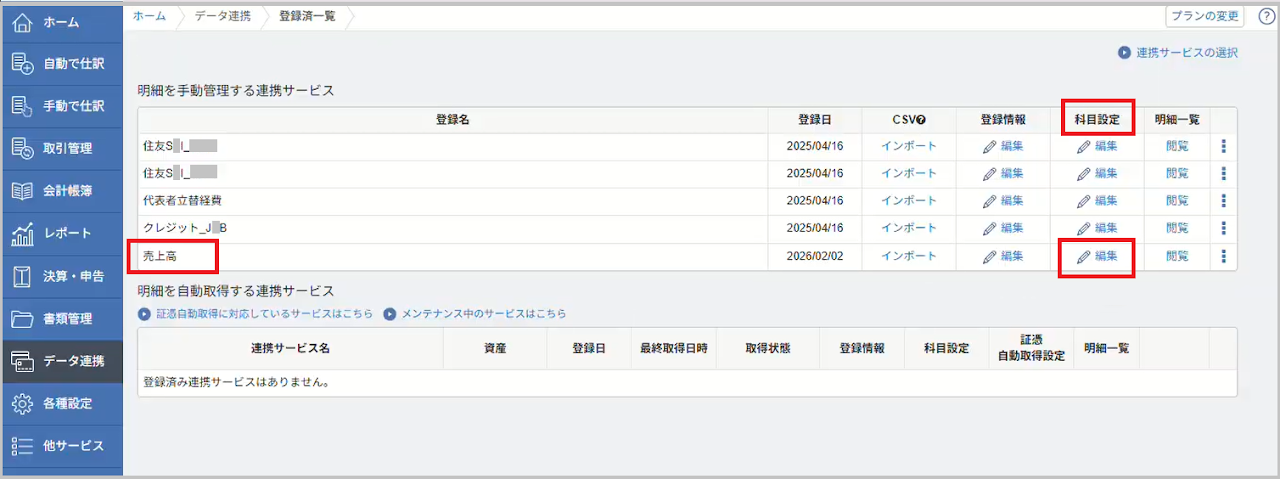Click the ホーム breadcrumb link

click(x=149, y=16)
